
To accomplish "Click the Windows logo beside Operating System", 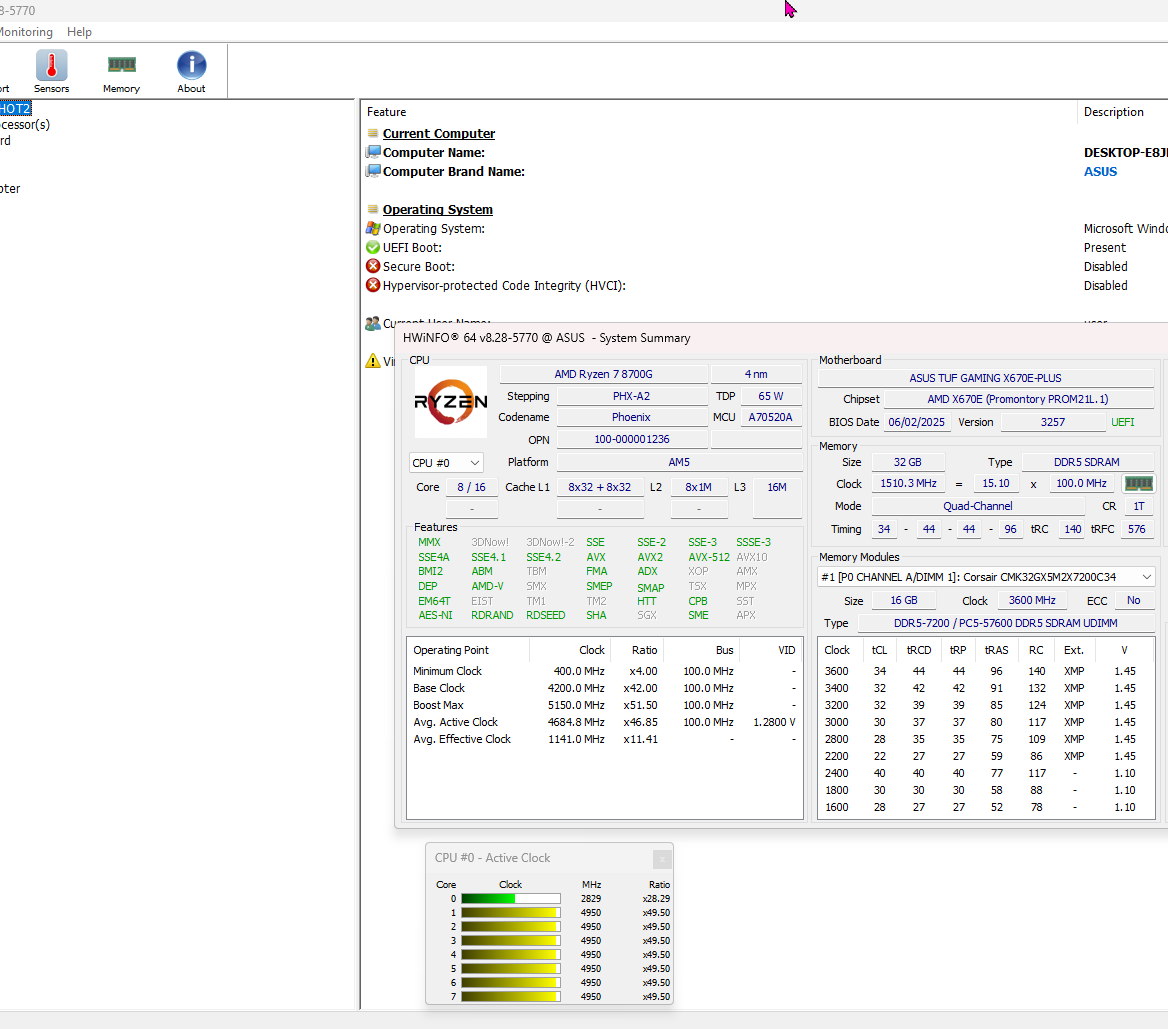I will [373, 228].
